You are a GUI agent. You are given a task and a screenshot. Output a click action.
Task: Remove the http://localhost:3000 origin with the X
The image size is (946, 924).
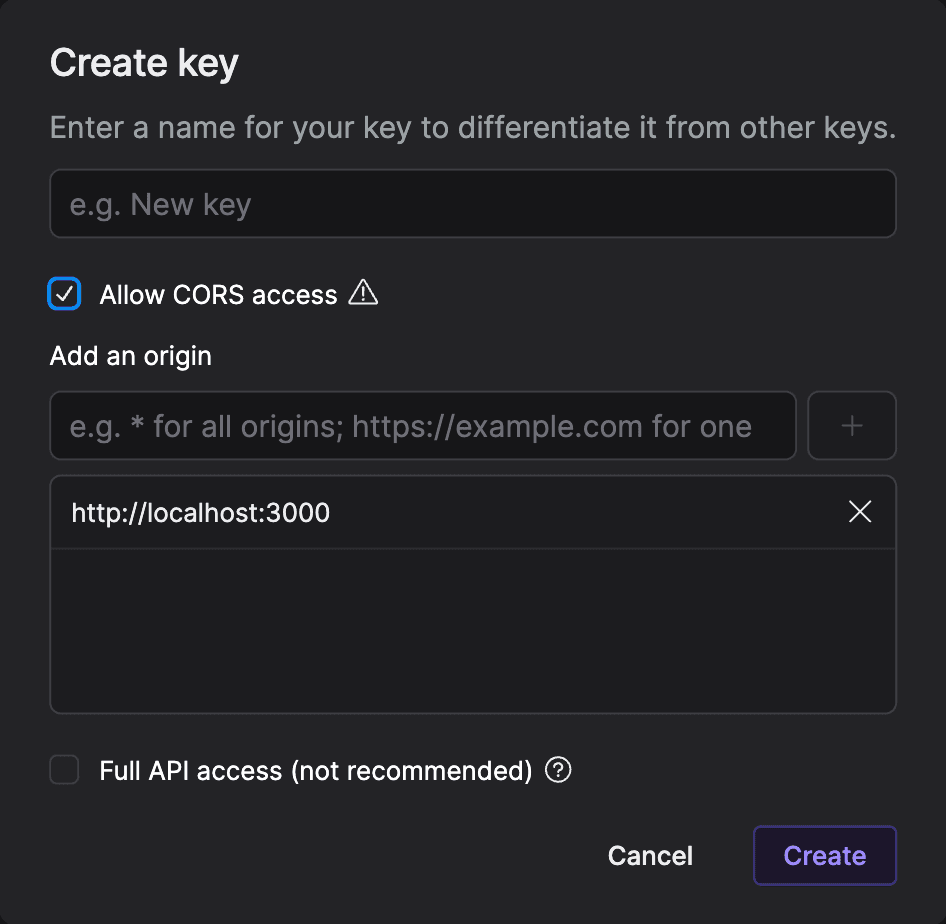click(860, 511)
